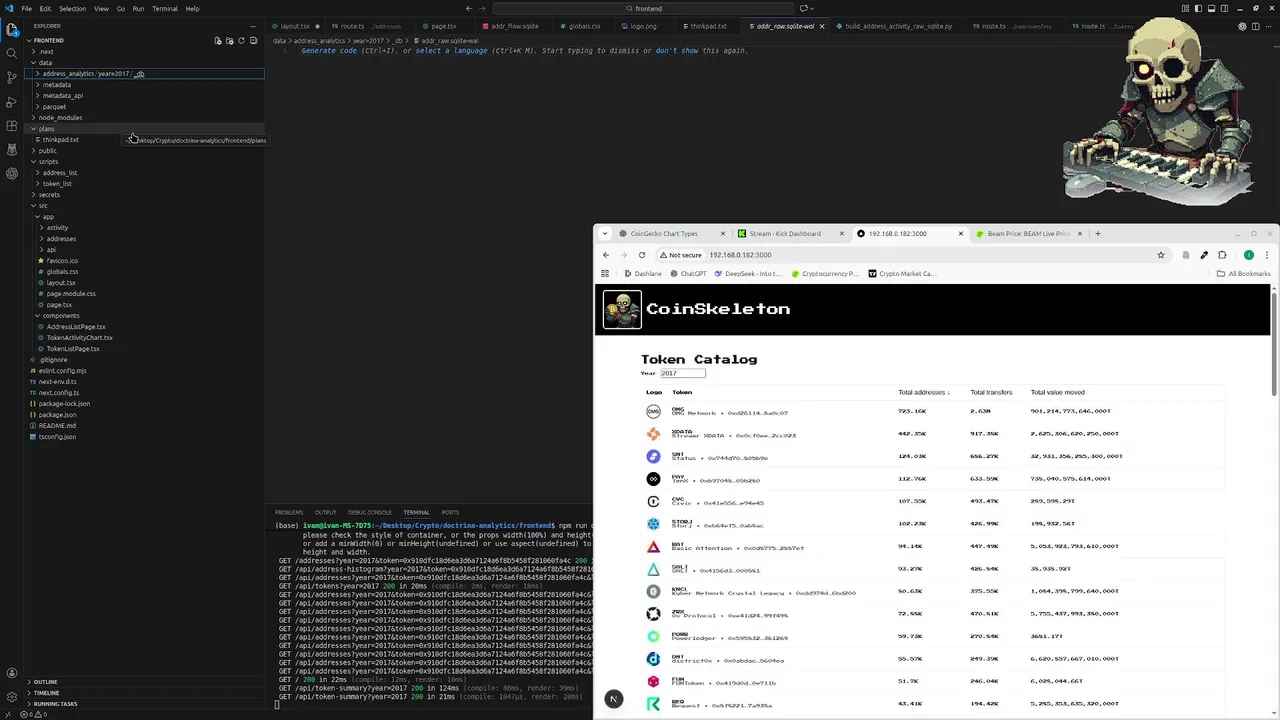Go back in the browser window

606,255
